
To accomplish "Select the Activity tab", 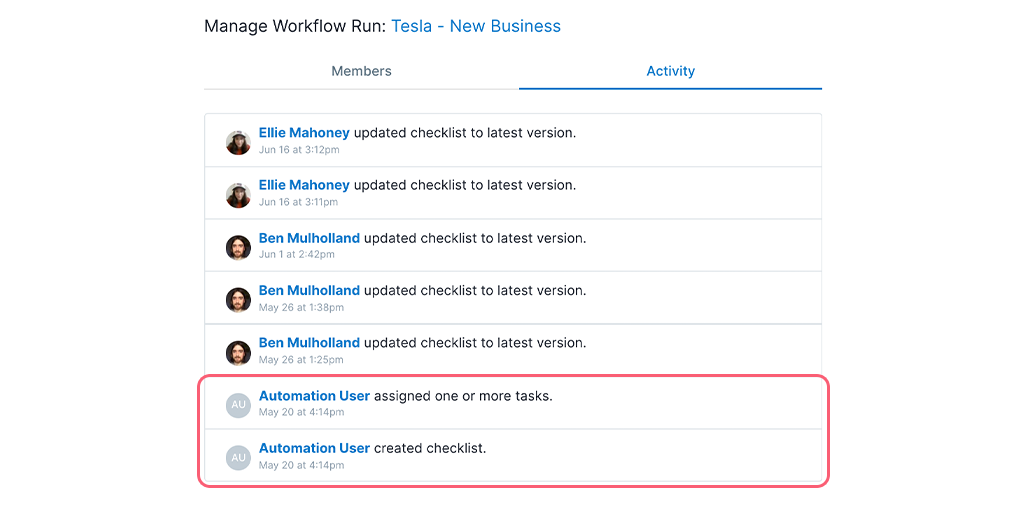I will coord(670,71).
